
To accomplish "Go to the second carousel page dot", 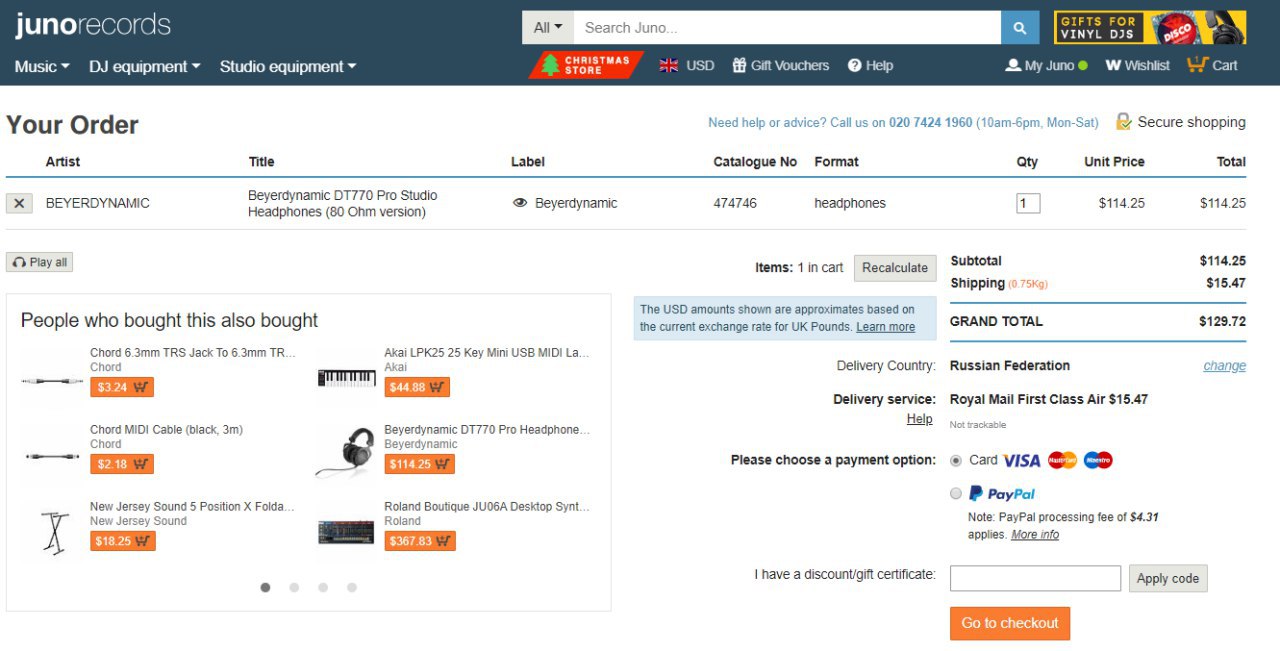I will (294, 588).
